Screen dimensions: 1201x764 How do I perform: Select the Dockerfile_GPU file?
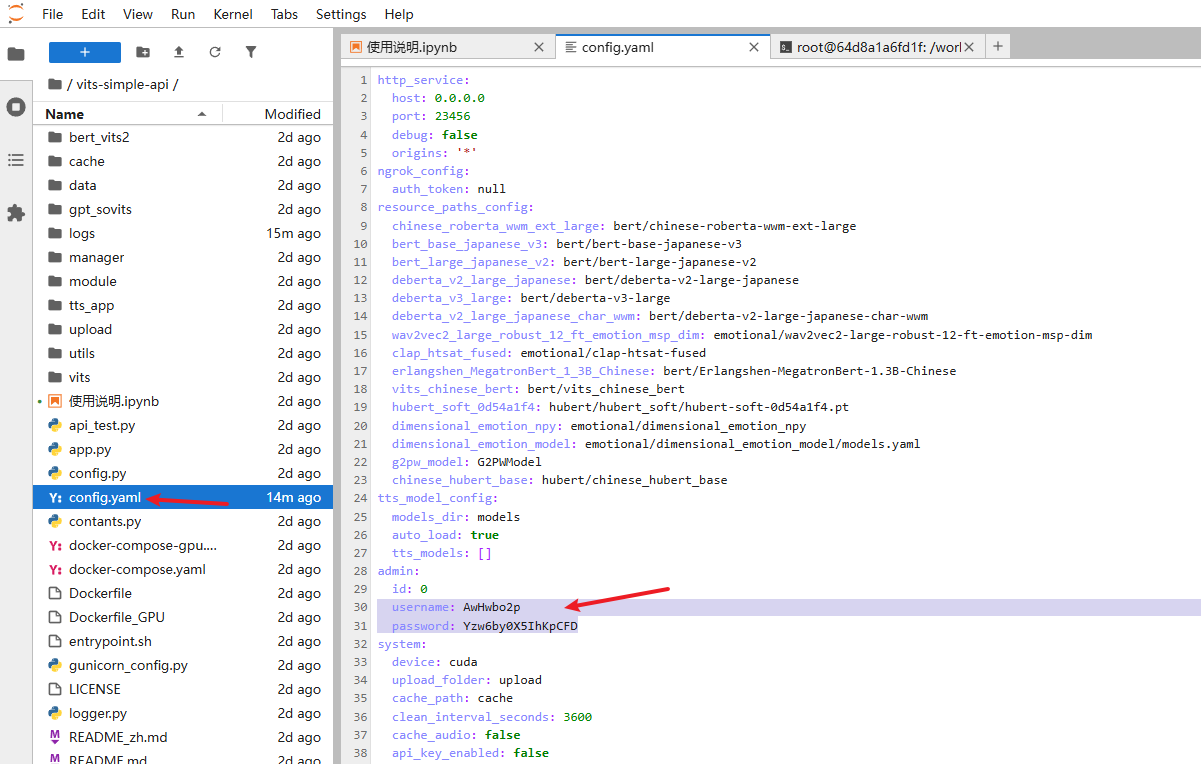point(183,617)
